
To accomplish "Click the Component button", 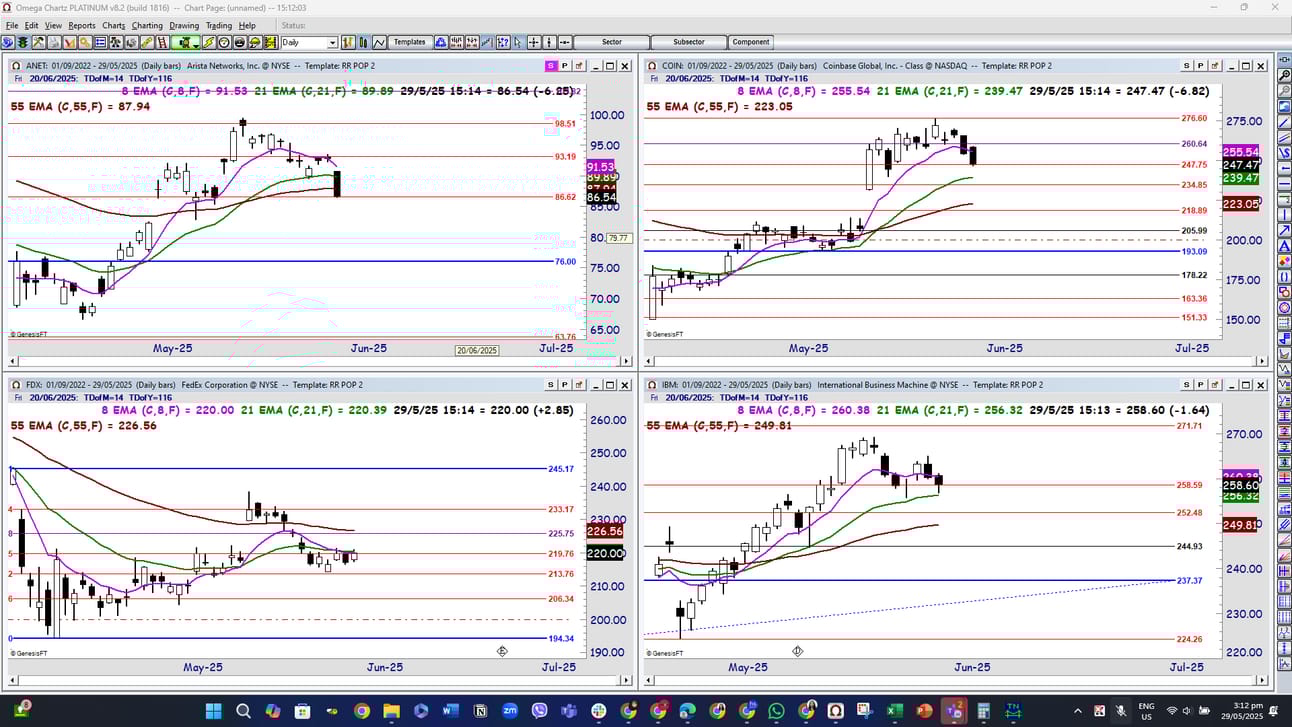I will (751, 42).
